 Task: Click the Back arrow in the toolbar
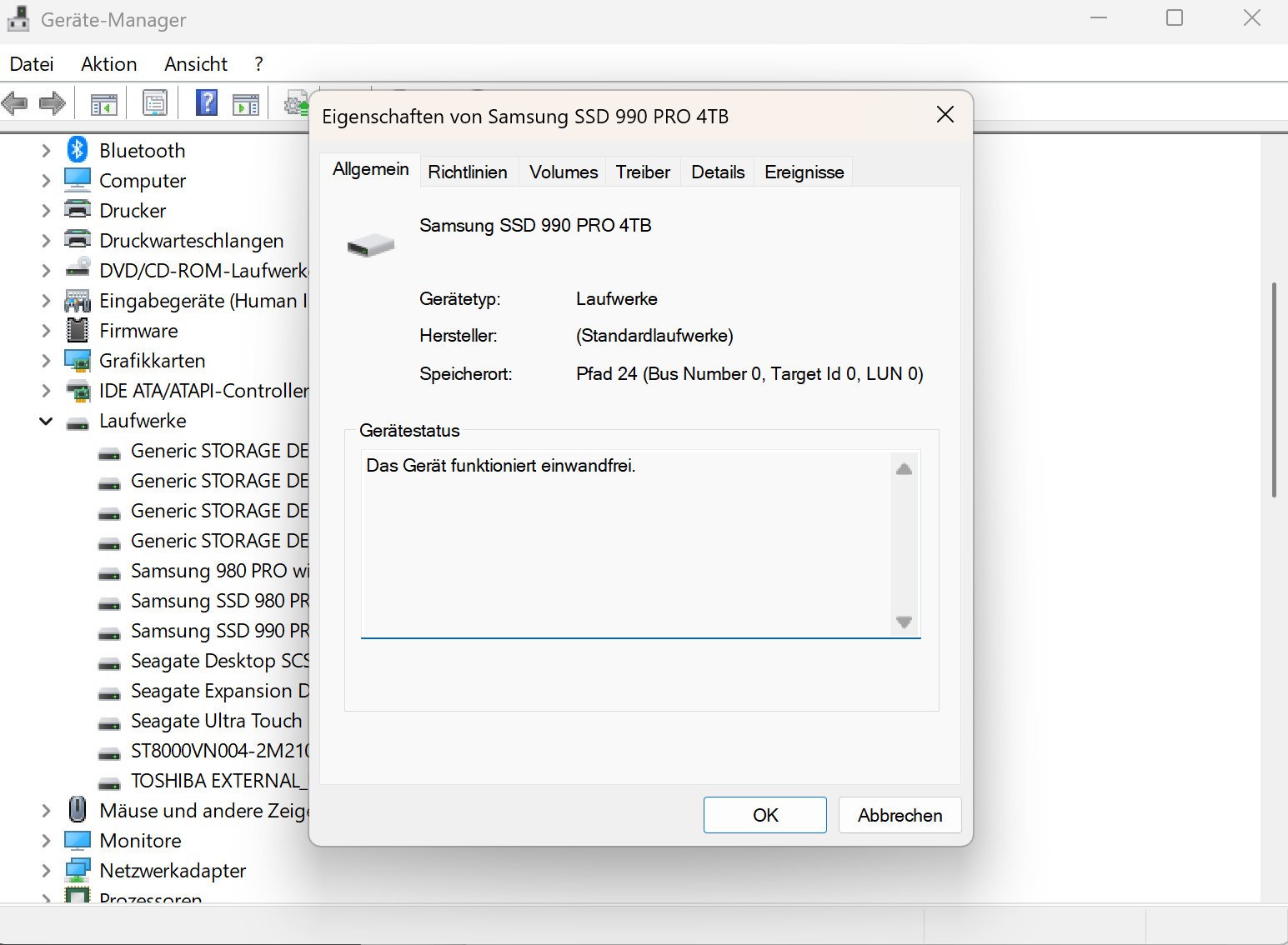click(x=15, y=104)
